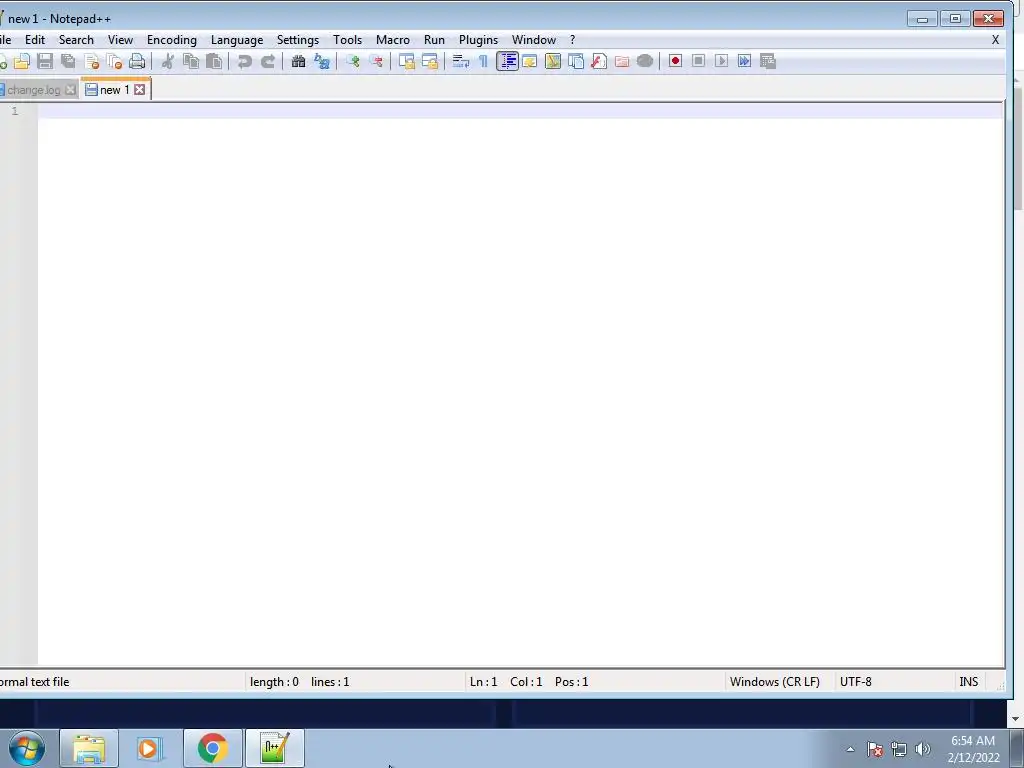1024x768 pixels.
Task: Click the Cut scissors icon
Action: [168, 61]
